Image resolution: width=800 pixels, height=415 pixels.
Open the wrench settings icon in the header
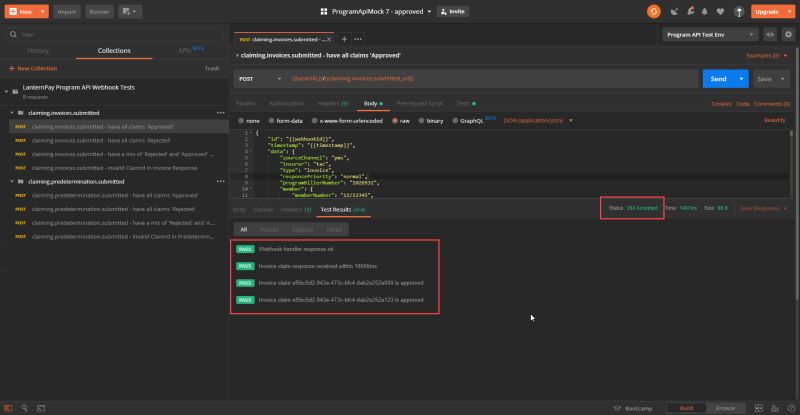pos(690,11)
